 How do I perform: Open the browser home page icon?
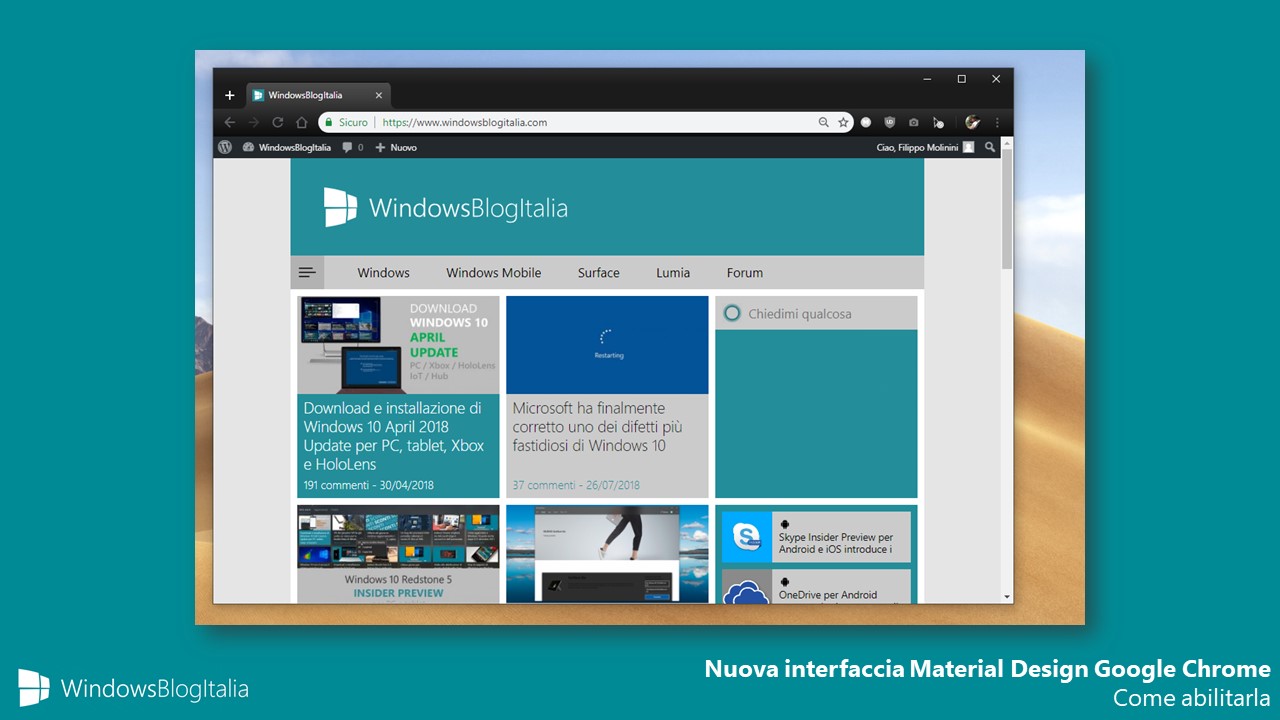point(302,123)
